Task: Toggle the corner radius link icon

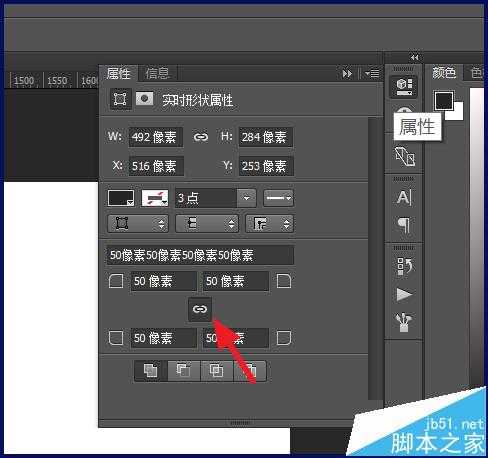Action: (x=200, y=309)
